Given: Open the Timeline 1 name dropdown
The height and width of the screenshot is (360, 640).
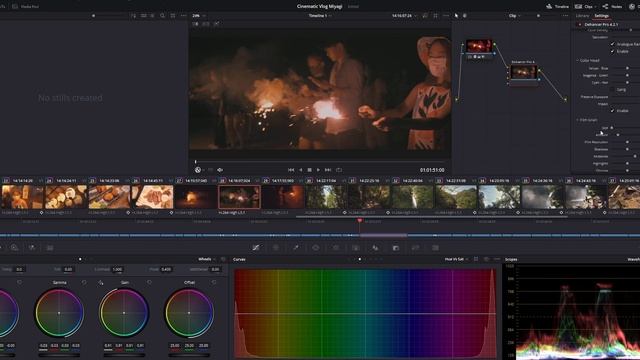Looking at the screenshot, I should point(320,16).
